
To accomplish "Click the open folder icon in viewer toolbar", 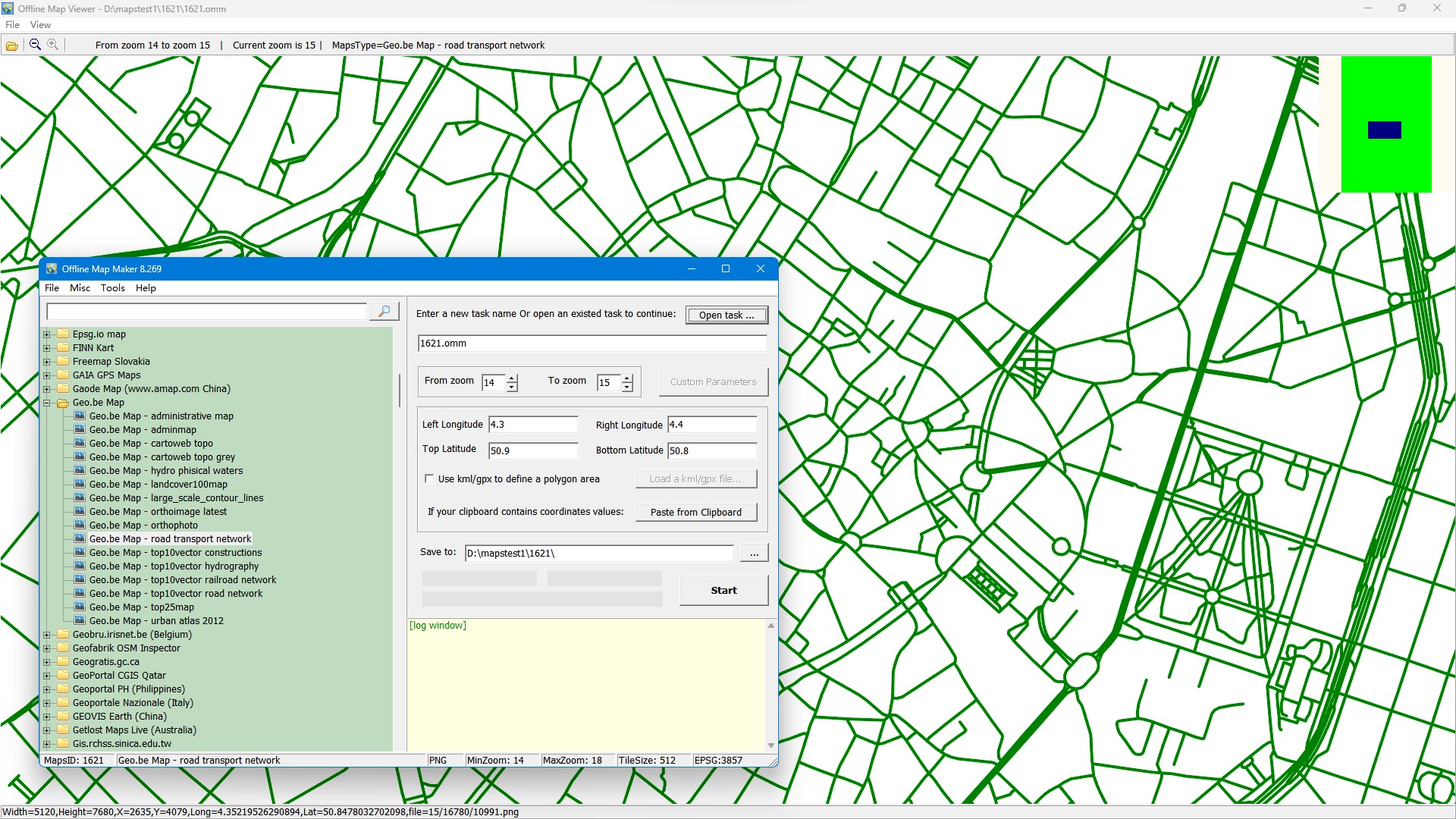I will click(12, 45).
